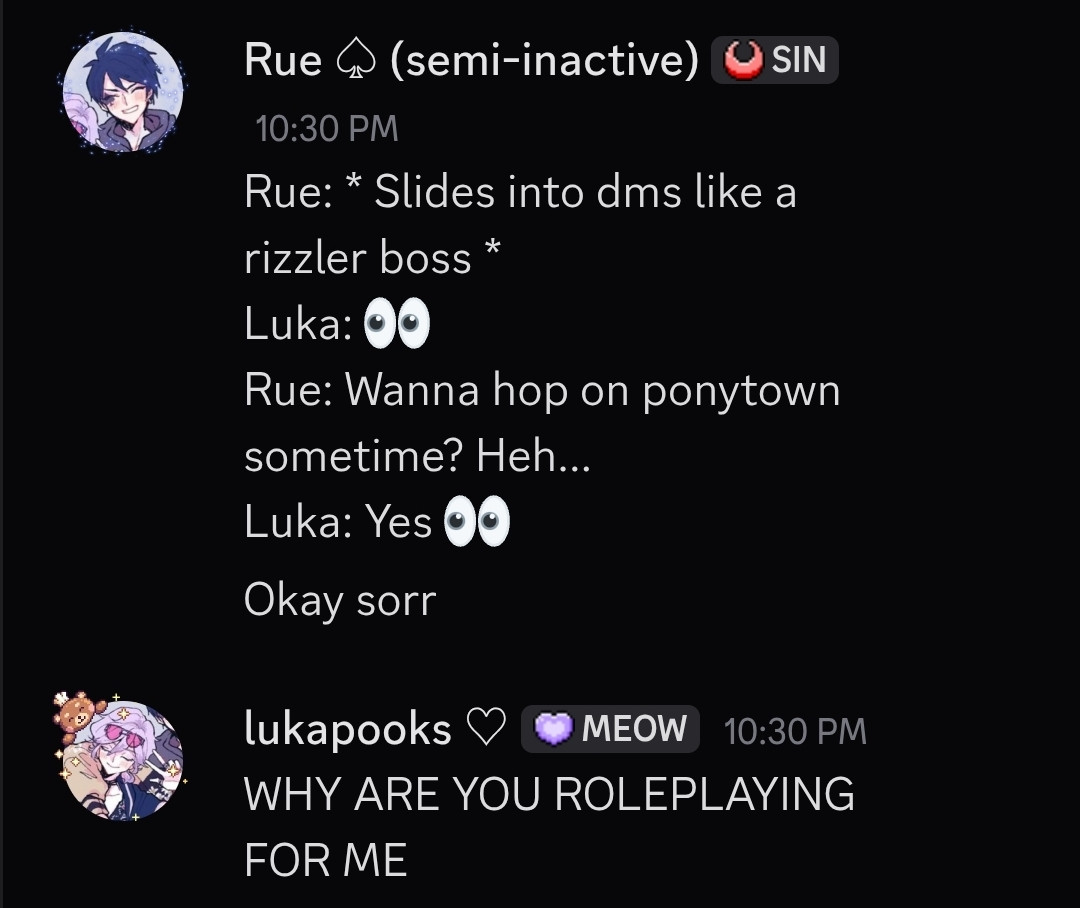Open lukapooks' profile avatar

[x=123, y=759]
